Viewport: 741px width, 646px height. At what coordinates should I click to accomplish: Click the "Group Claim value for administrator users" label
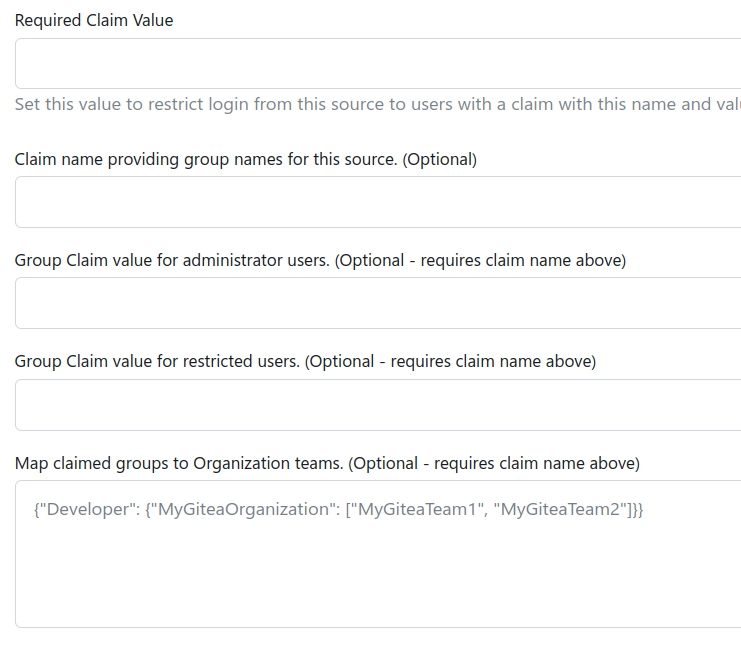[x=172, y=260]
